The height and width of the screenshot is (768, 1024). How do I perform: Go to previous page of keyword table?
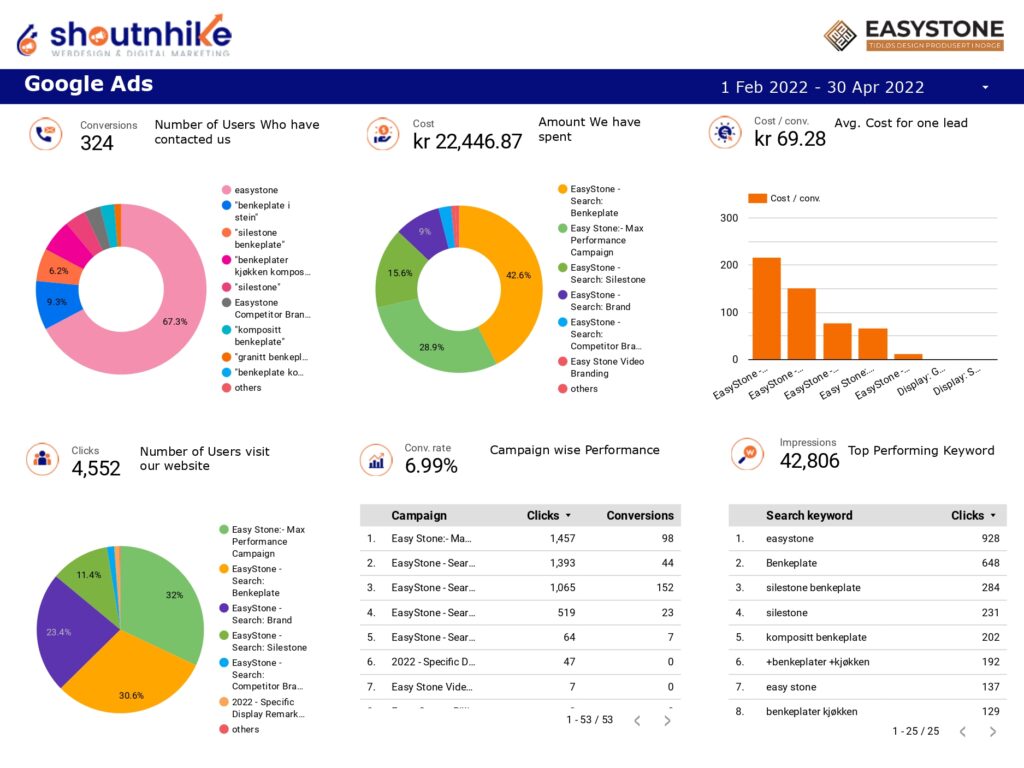tap(962, 732)
